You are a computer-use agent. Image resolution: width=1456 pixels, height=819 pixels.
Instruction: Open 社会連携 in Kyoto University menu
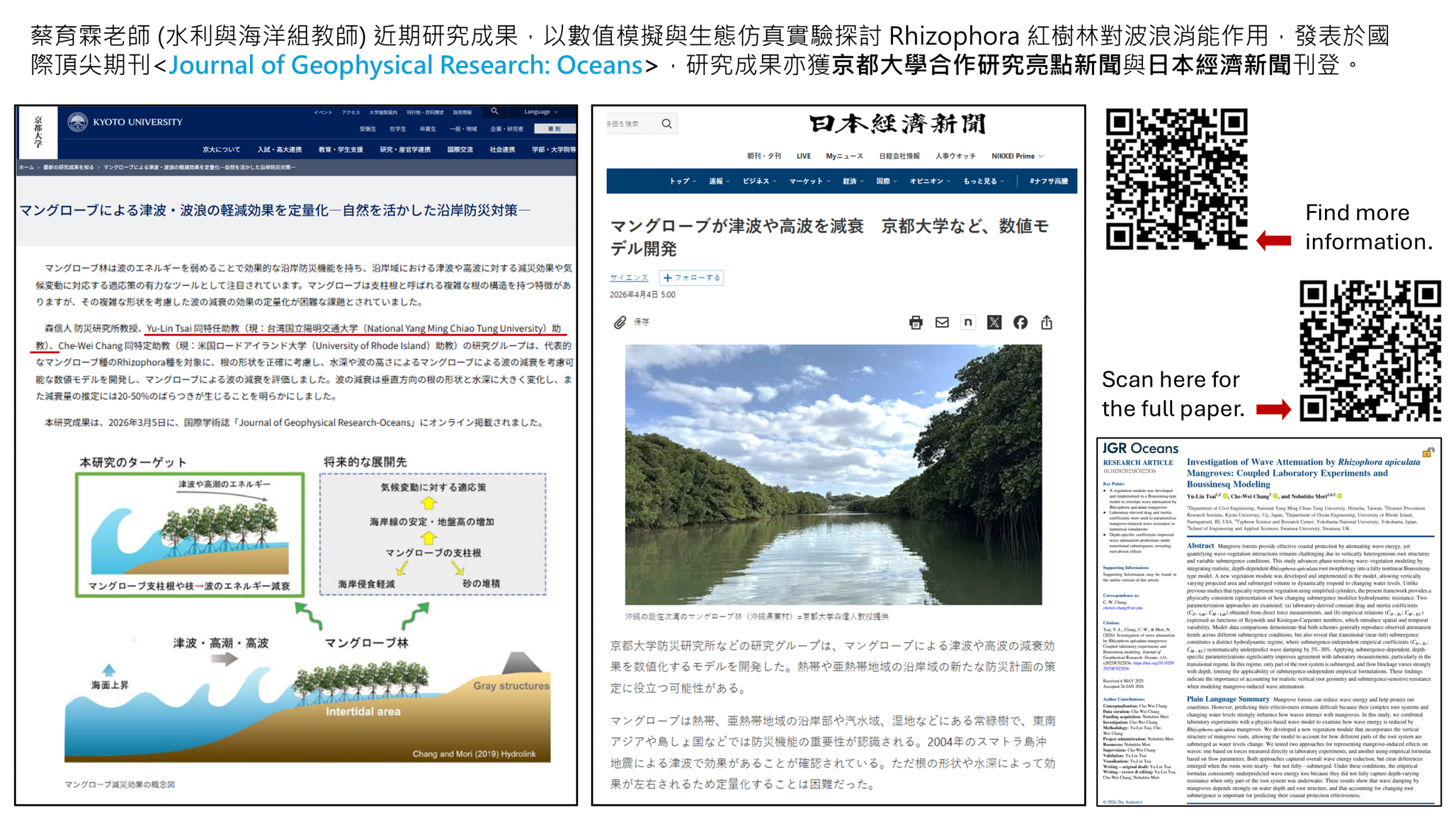pos(502,149)
